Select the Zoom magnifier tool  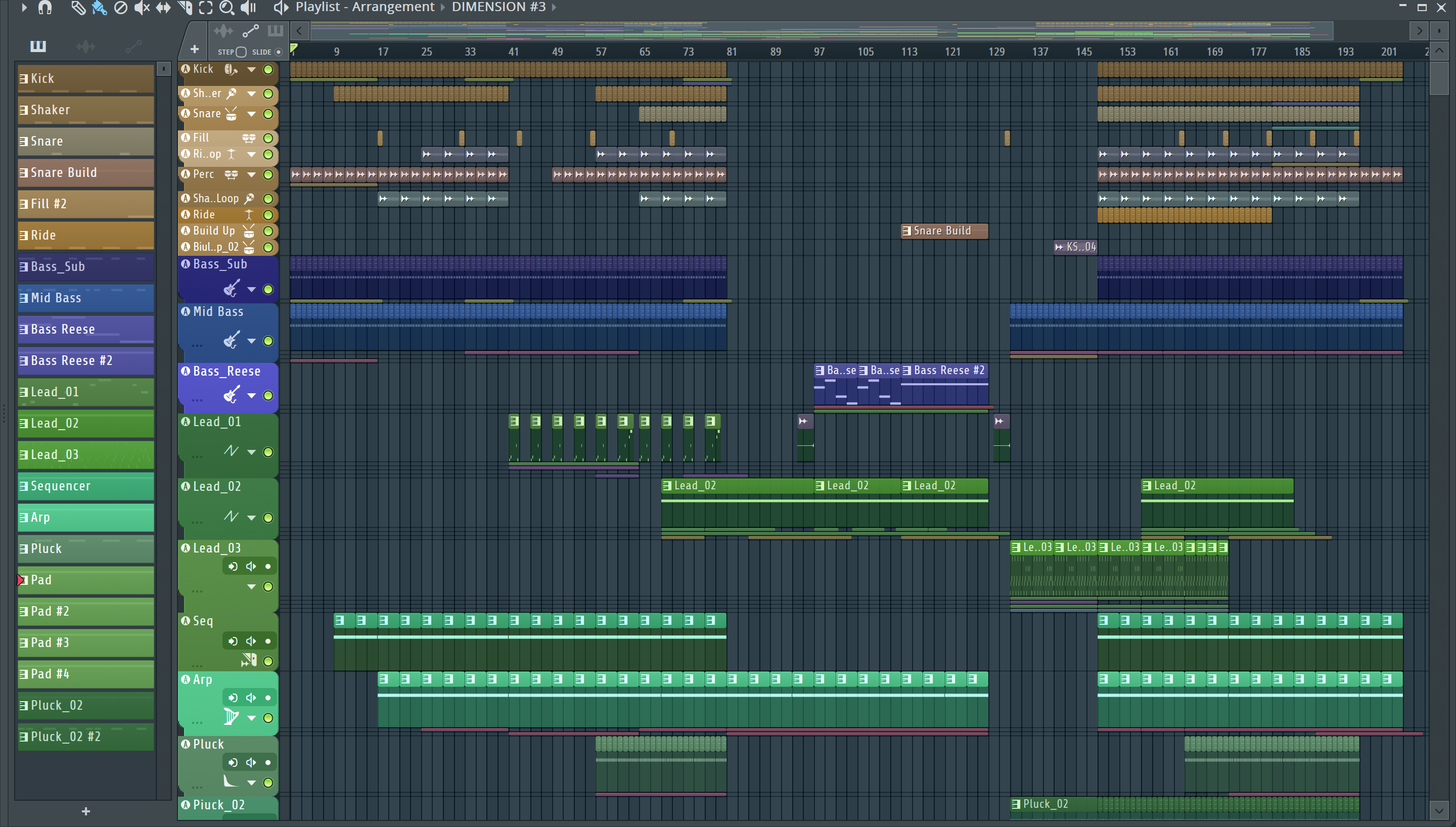(226, 8)
